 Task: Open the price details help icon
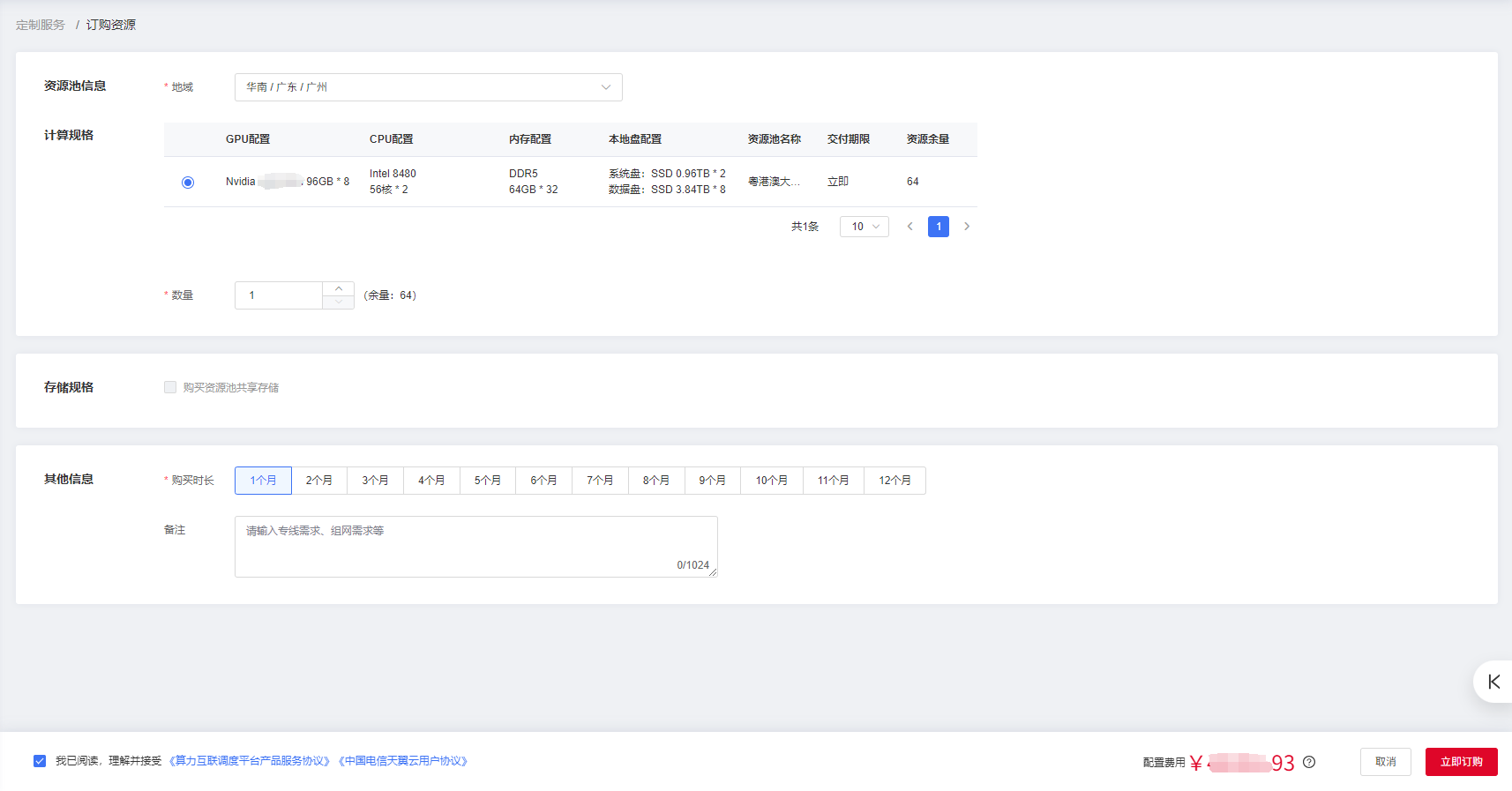(x=1309, y=762)
